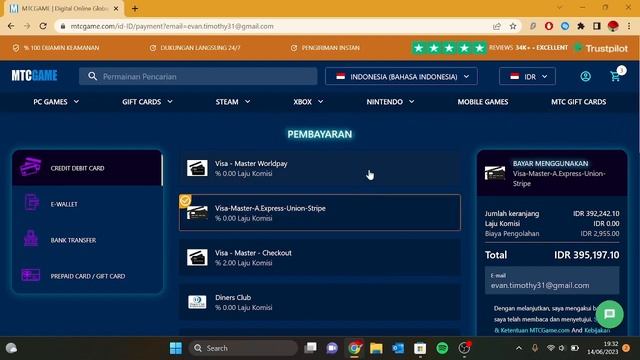Click the Biaya Pengolahan IDR 2,955.00 value
Screen dimensions: 640x360
tap(600, 233)
